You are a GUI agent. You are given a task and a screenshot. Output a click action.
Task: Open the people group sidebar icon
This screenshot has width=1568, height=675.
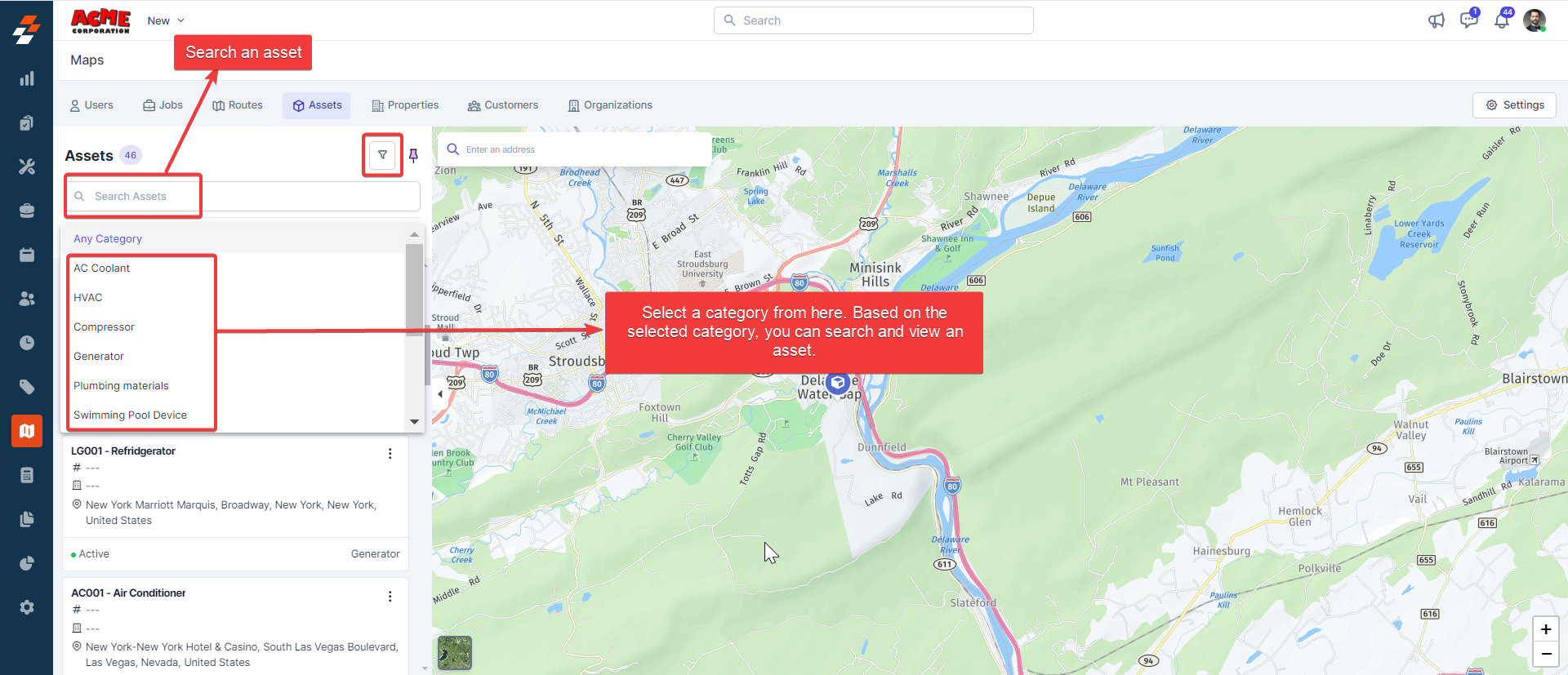[x=27, y=299]
